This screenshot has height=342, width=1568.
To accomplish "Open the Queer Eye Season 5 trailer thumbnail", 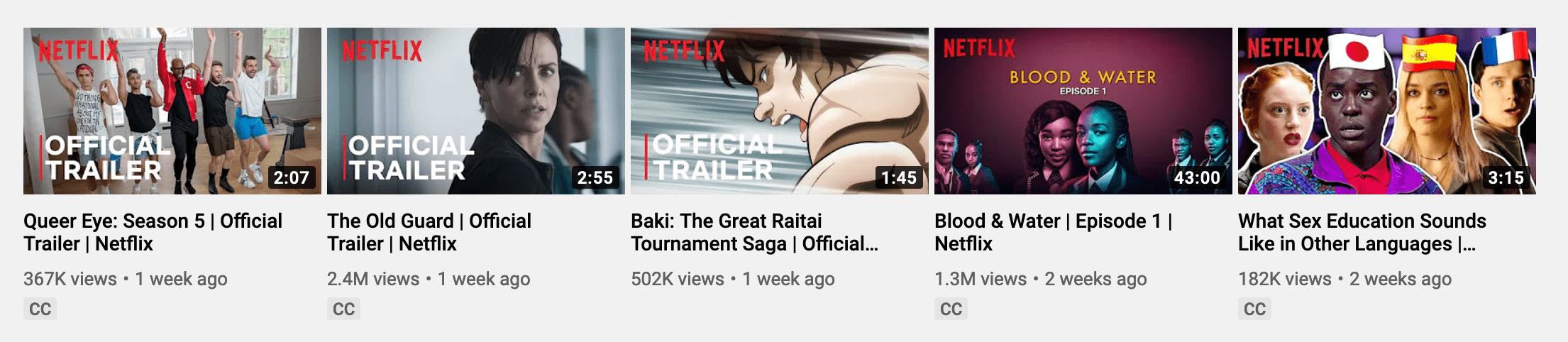I will (172, 111).
